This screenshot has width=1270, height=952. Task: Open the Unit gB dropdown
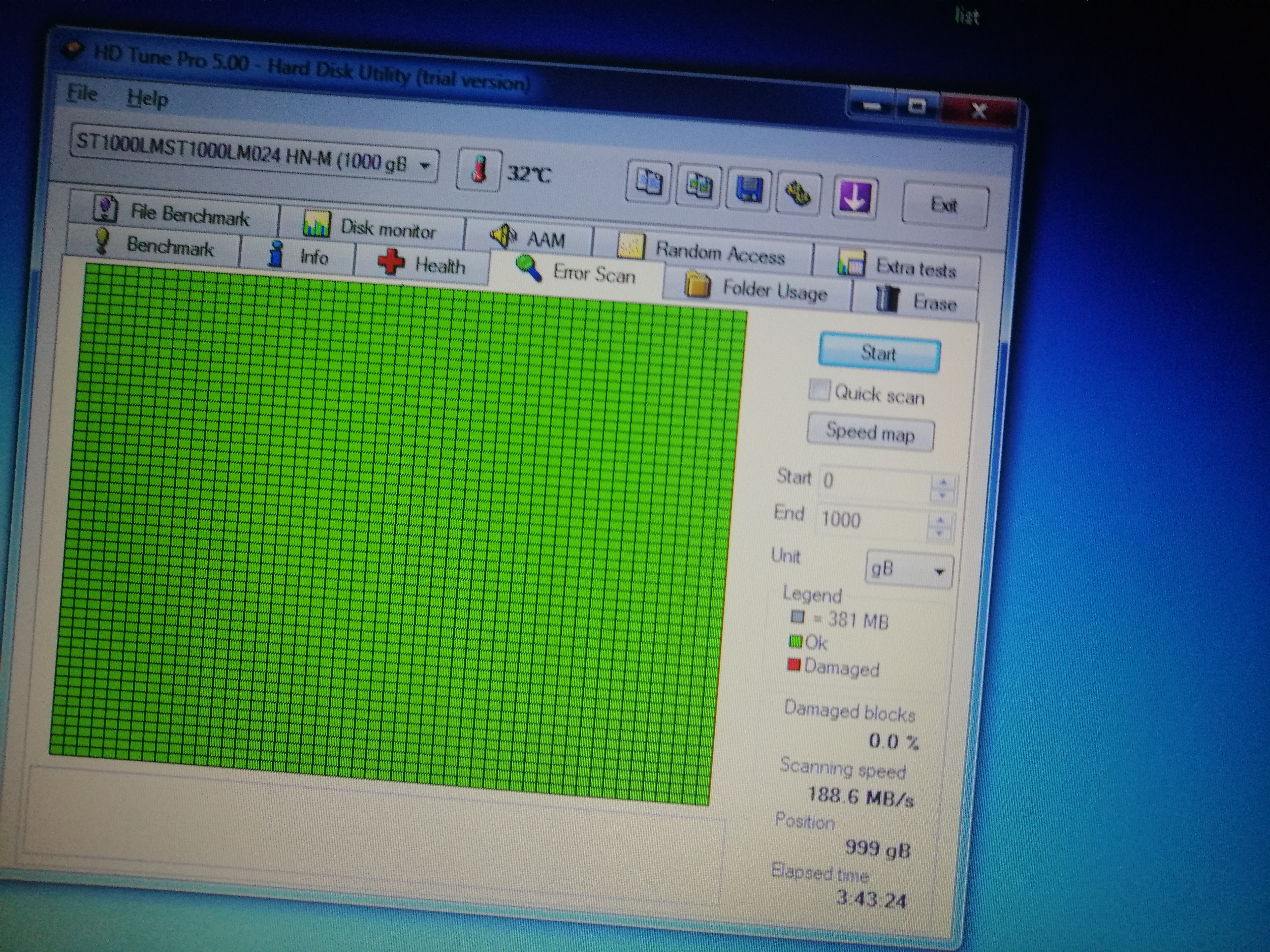tap(909, 569)
